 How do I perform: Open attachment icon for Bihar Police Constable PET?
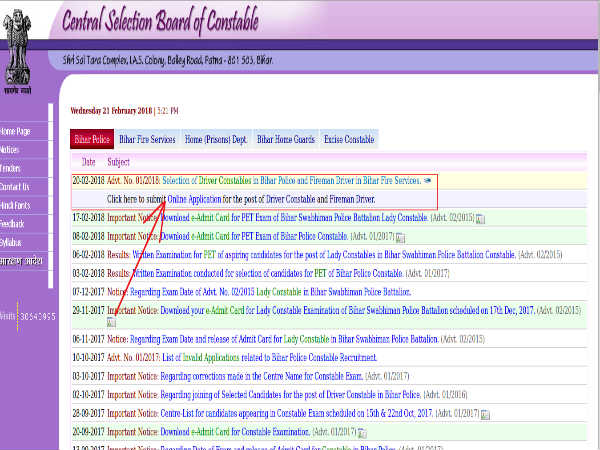point(400,238)
